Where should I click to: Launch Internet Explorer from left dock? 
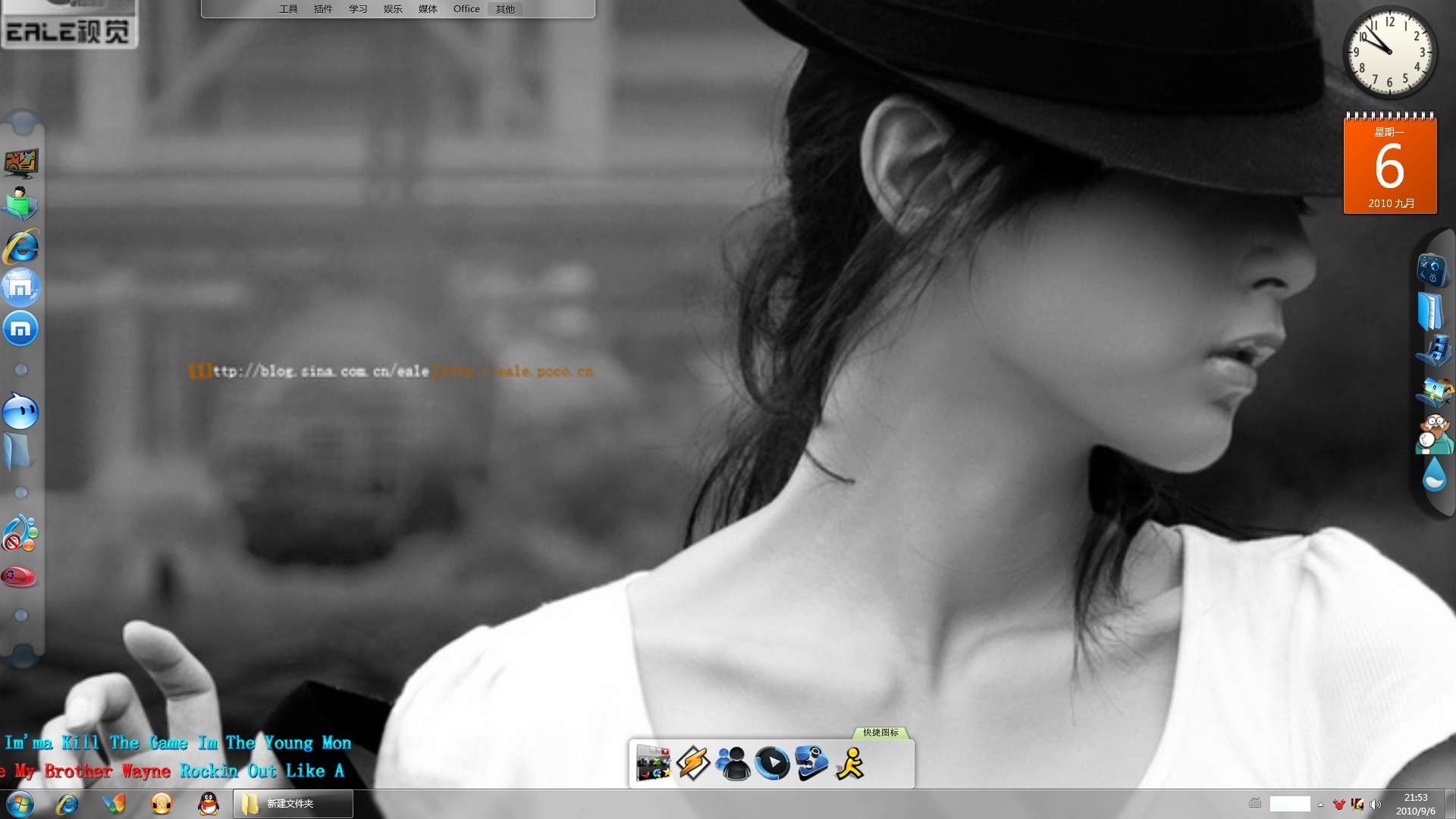20,246
